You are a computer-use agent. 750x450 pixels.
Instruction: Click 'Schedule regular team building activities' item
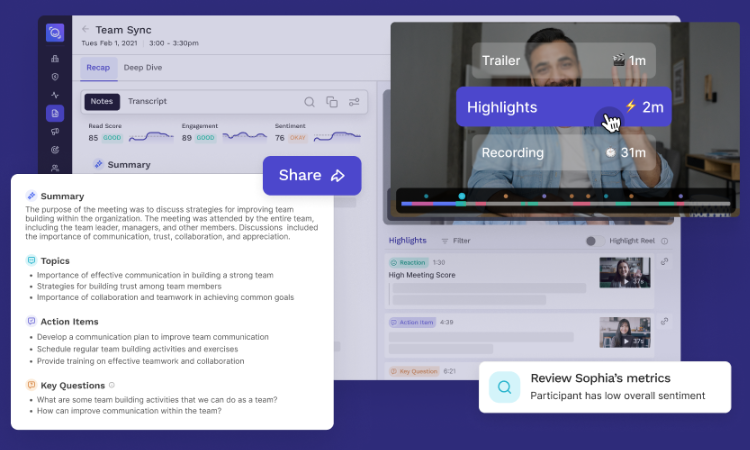coord(137,349)
